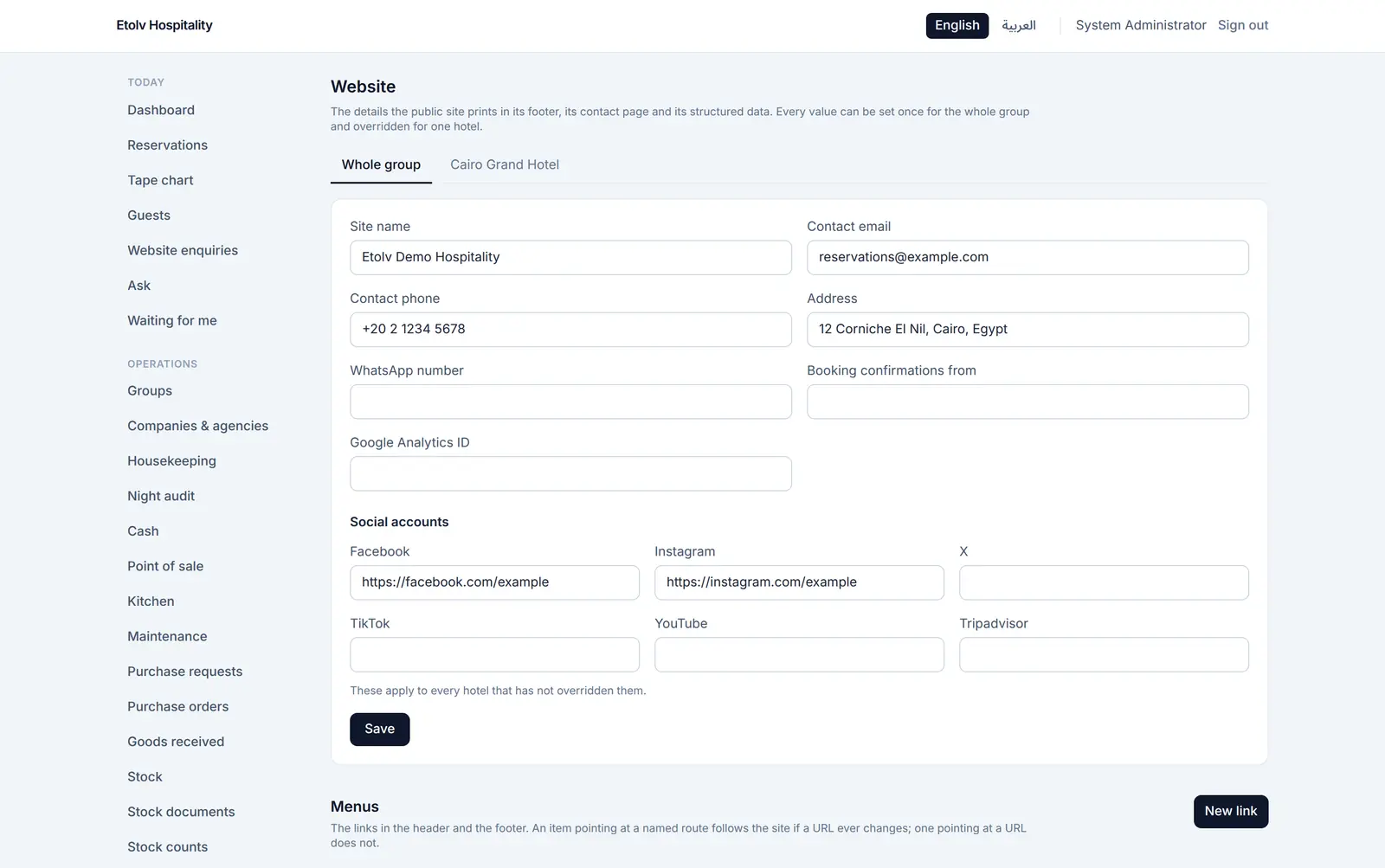Create a New link in Menus
Viewport: 1385px width, 868px height.
coord(1230,811)
